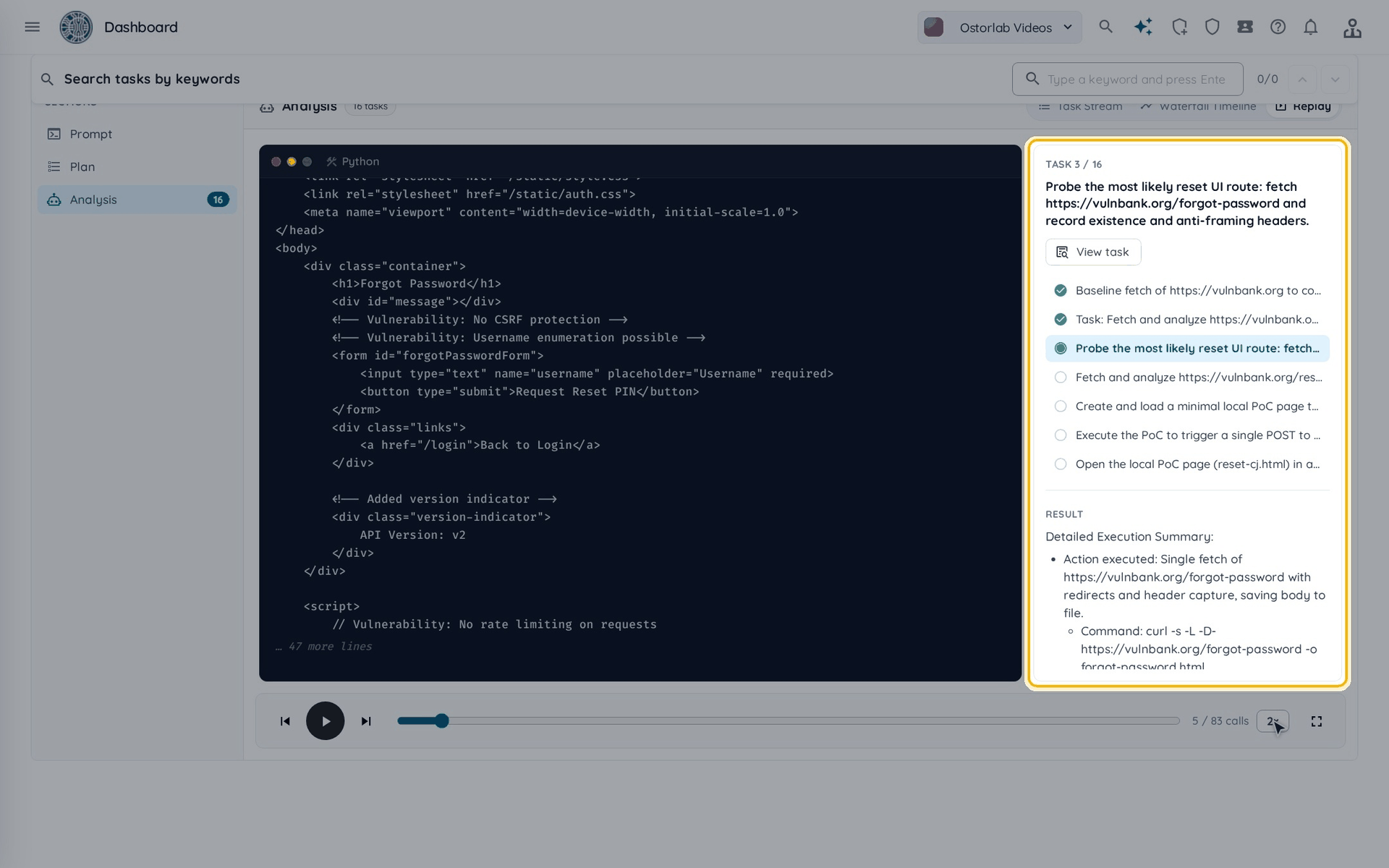Open notifications bell icon
The height and width of the screenshot is (868, 1389).
tap(1311, 27)
